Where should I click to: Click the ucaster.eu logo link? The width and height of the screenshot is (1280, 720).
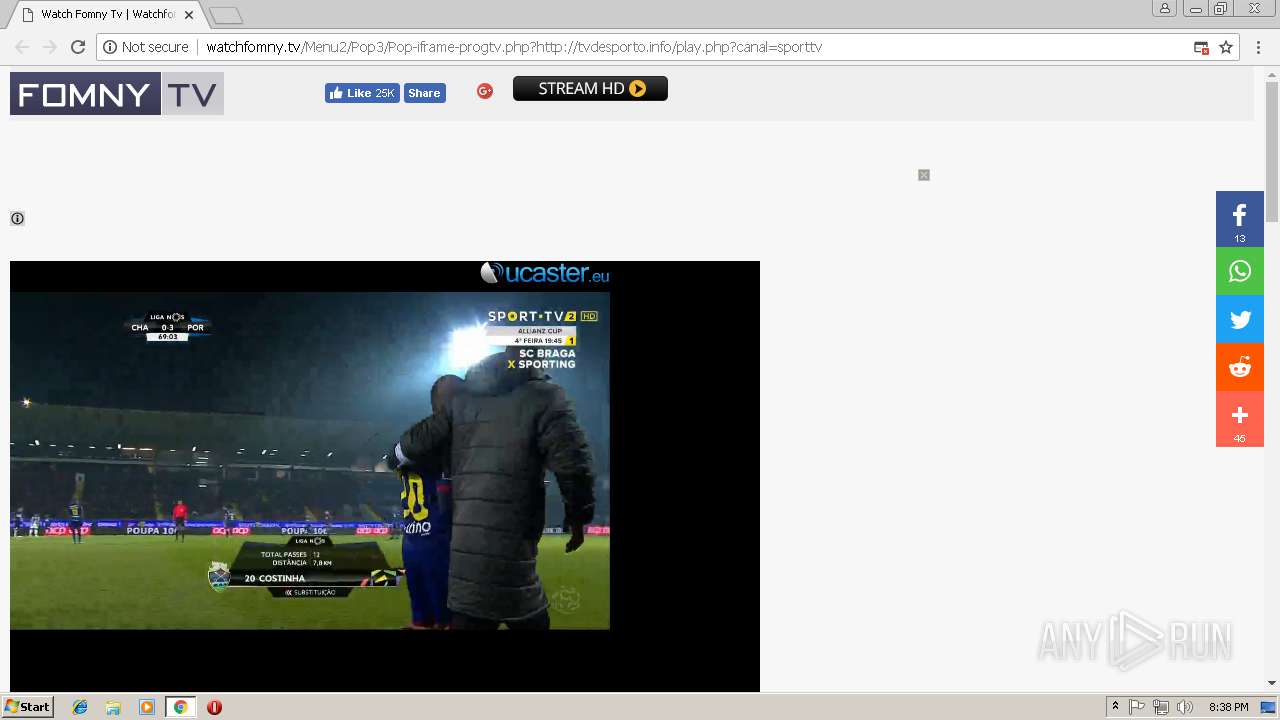pos(544,273)
